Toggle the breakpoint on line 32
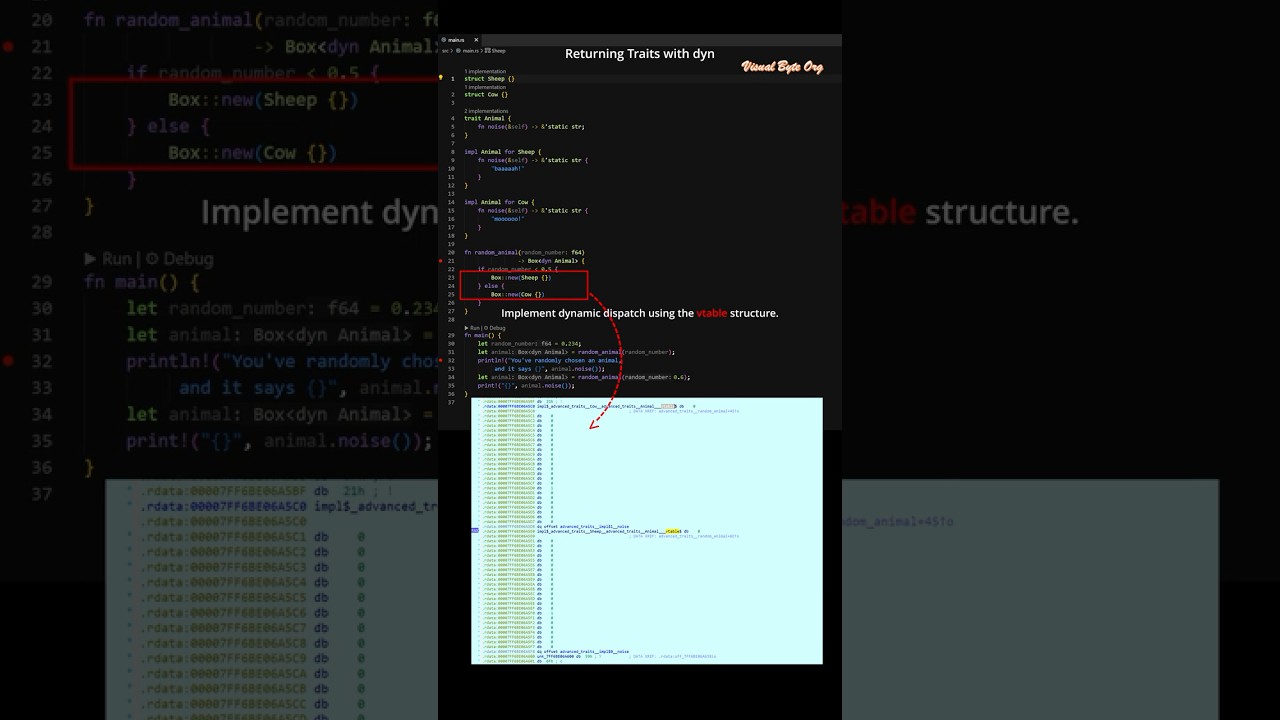The height and width of the screenshot is (720, 1280). point(440,360)
